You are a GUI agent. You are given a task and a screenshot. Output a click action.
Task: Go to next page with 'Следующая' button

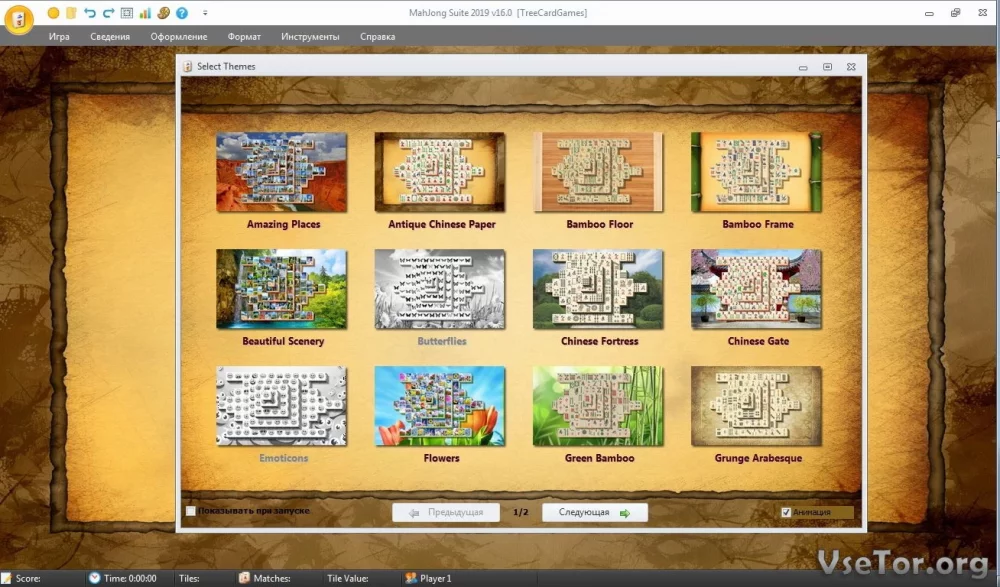coord(595,513)
